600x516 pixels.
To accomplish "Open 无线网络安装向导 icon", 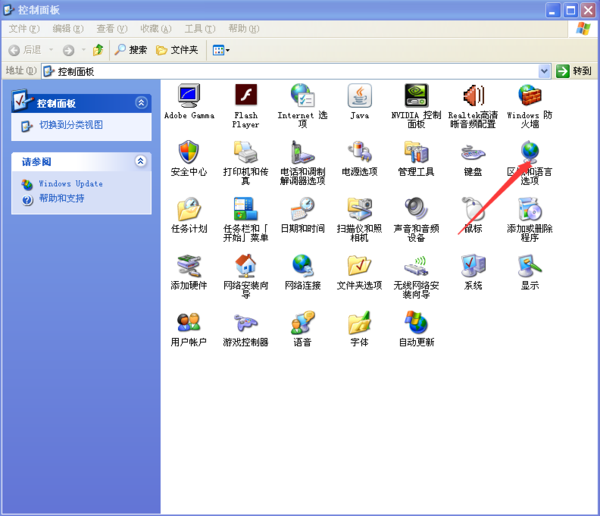I will click(x=416, y=266).
